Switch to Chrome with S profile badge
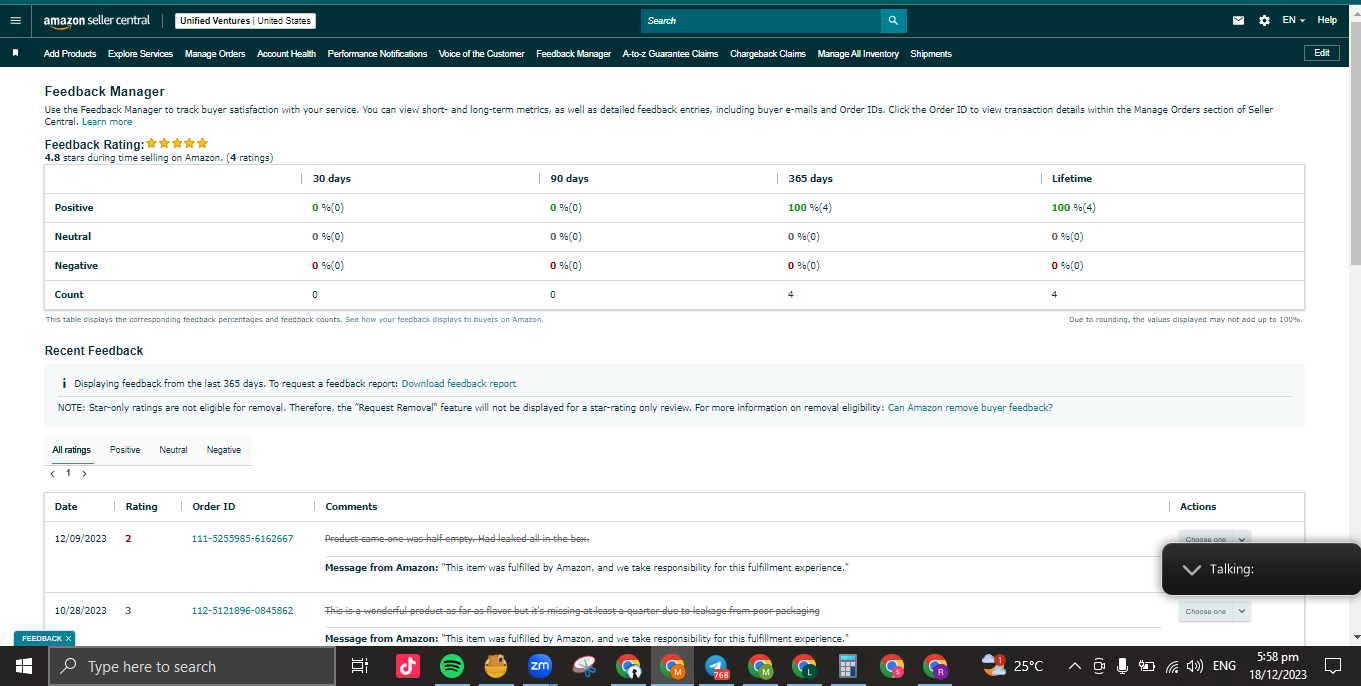The image size is (1361, 686). pyautogui.click(x=892, y=666)
